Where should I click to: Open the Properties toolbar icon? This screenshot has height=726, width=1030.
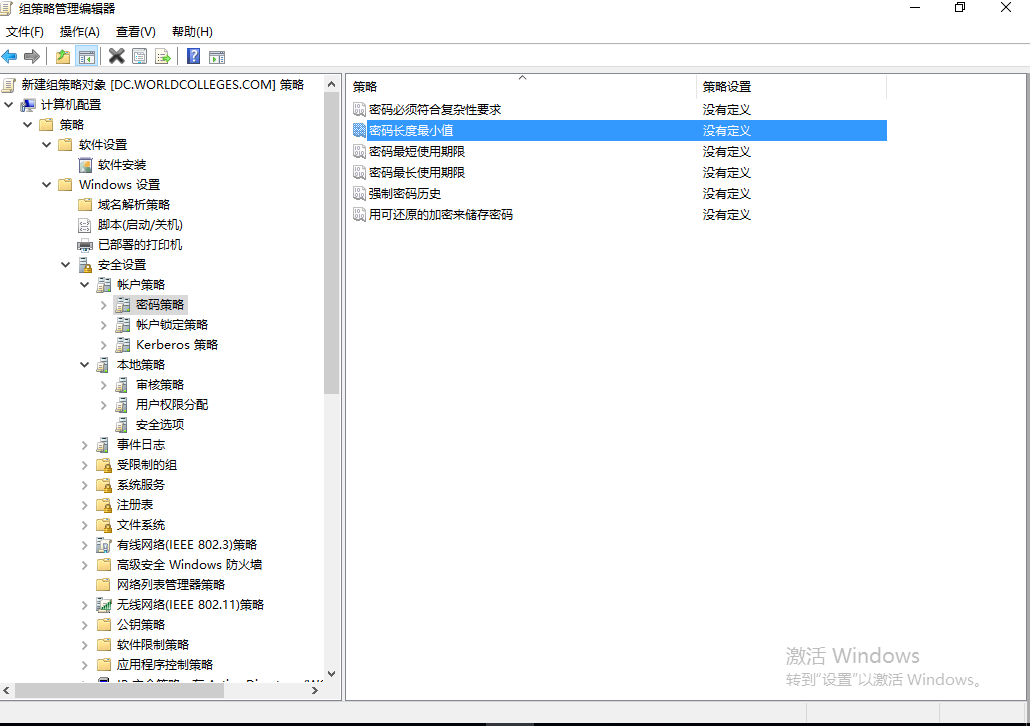coord(139,56)
